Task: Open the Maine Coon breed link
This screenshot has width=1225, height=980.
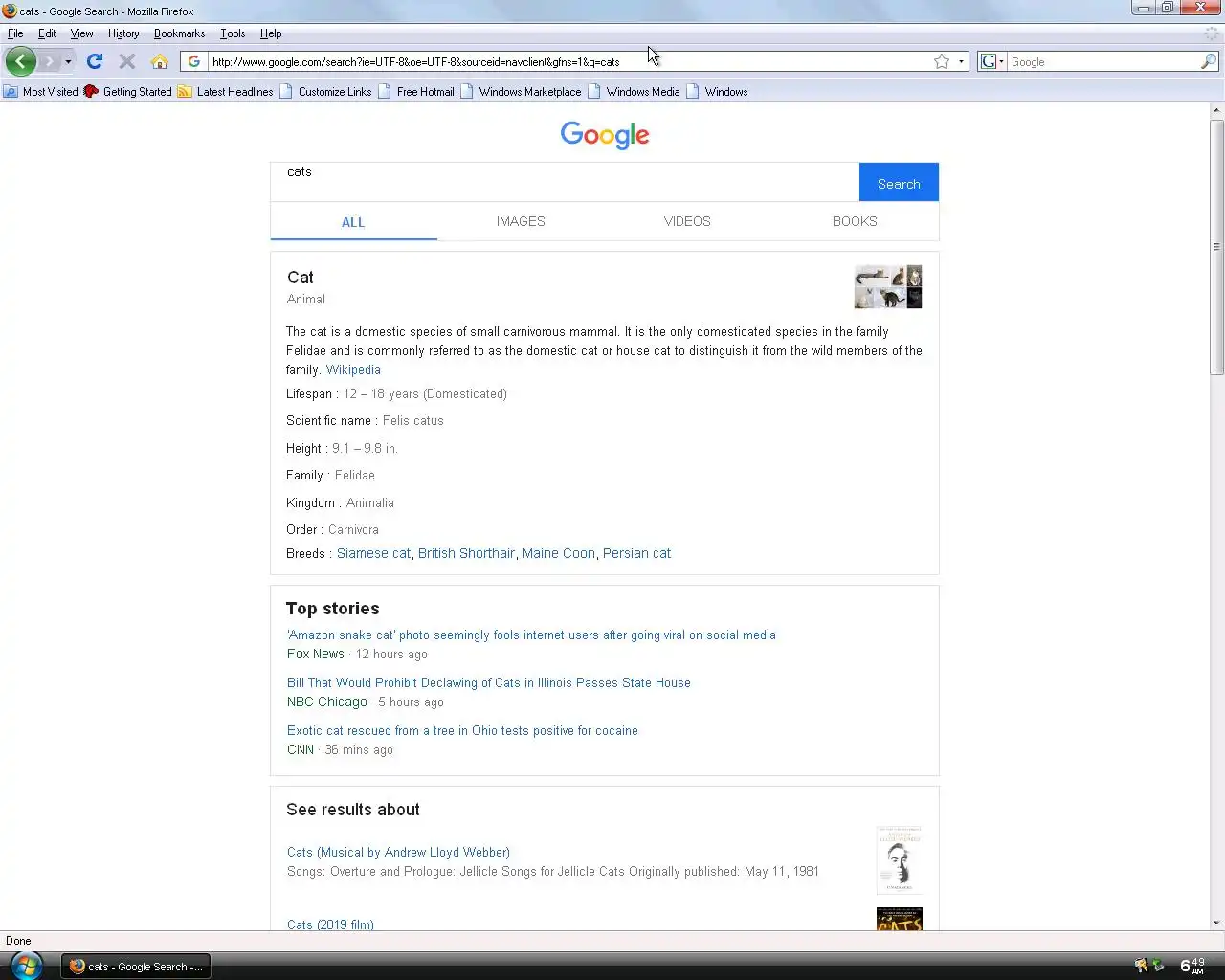Action: [559, 553]
